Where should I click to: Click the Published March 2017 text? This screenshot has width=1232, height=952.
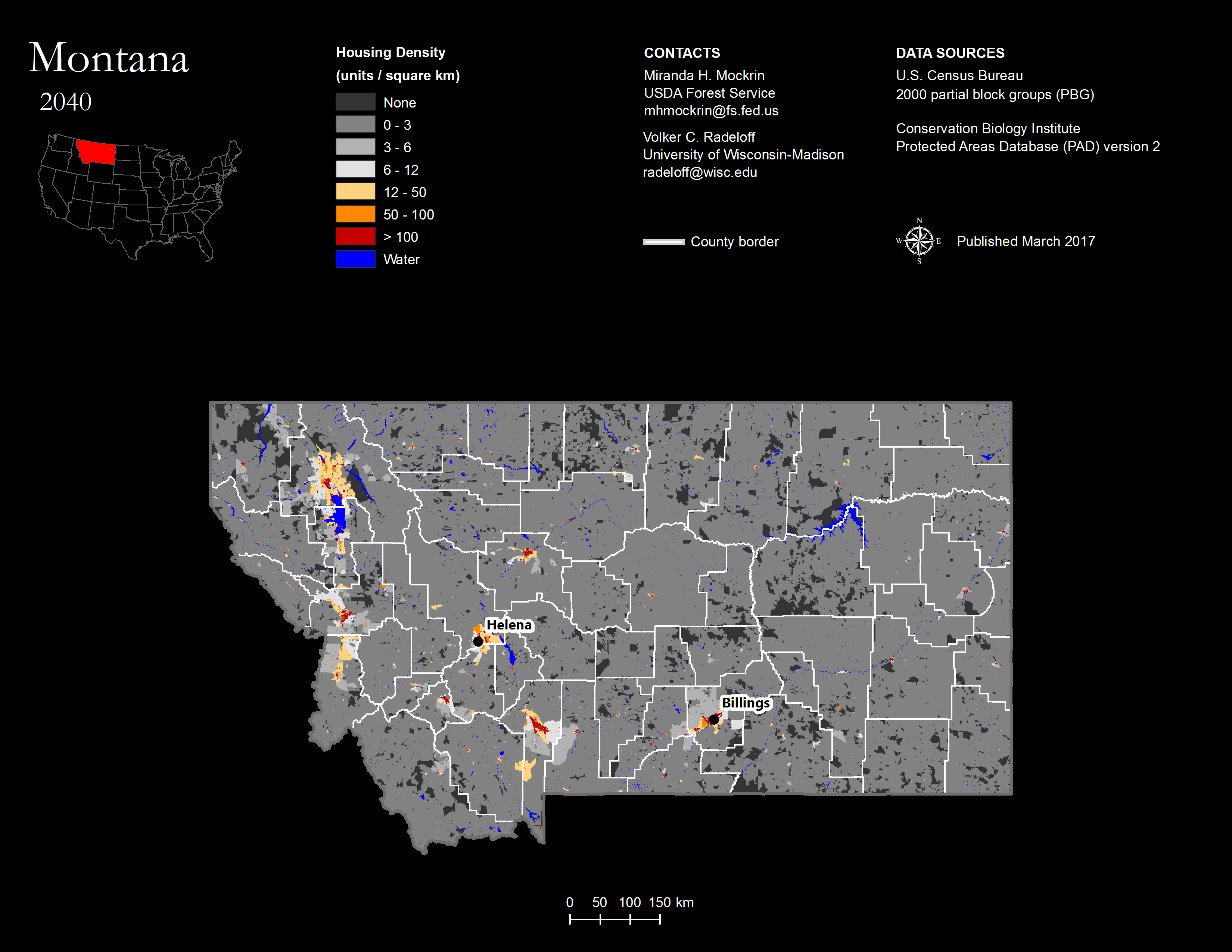click(x=1026, y=242)
